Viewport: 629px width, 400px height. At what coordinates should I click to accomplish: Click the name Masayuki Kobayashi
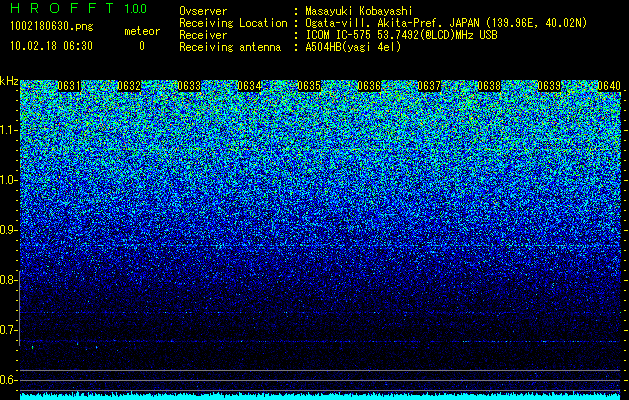[359, 11]
